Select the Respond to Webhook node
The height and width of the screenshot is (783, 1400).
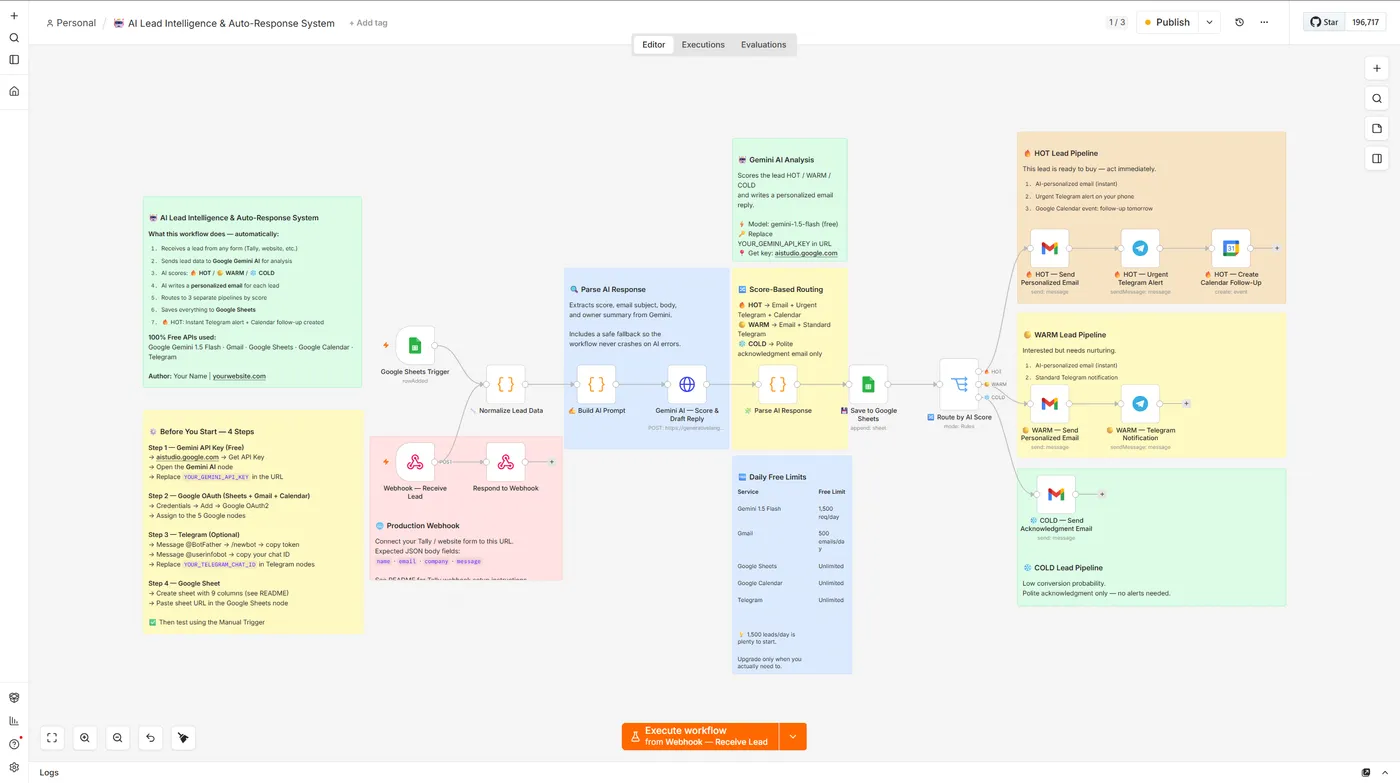(x=506, y=462)
